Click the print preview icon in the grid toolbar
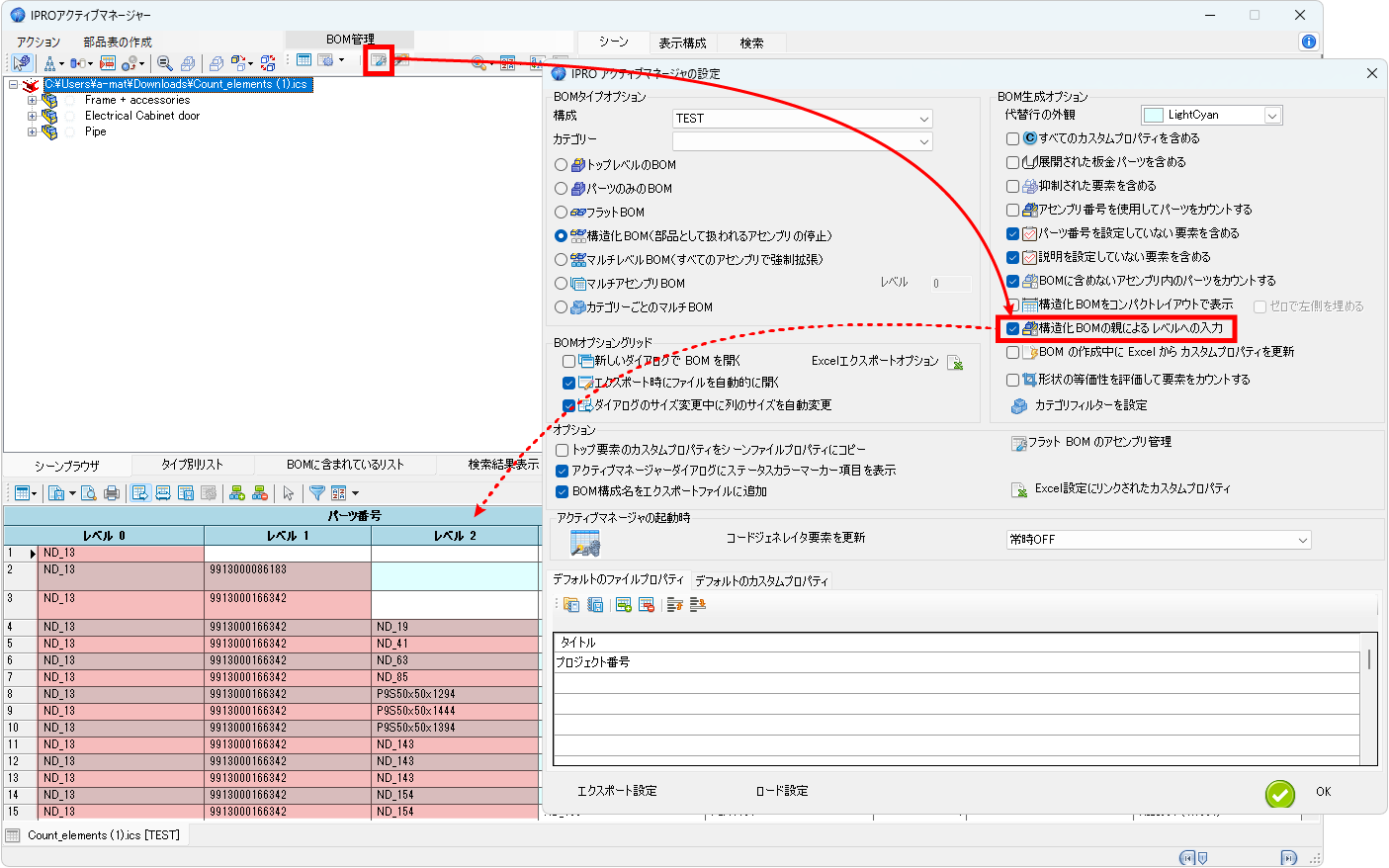Screen dimensions: 1389x868 click(89, 494)
